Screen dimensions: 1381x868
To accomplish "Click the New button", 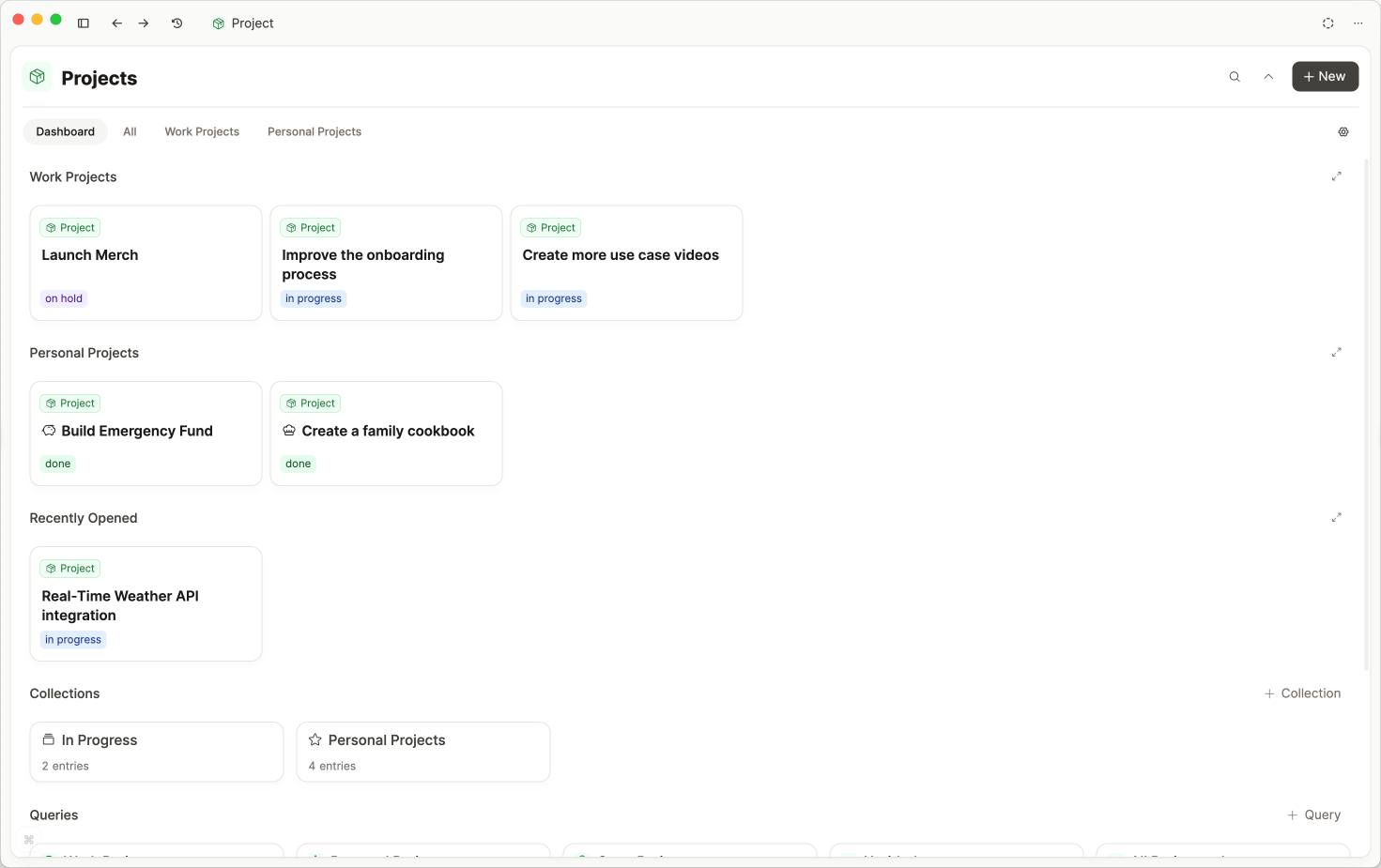I will [1325, 77].
